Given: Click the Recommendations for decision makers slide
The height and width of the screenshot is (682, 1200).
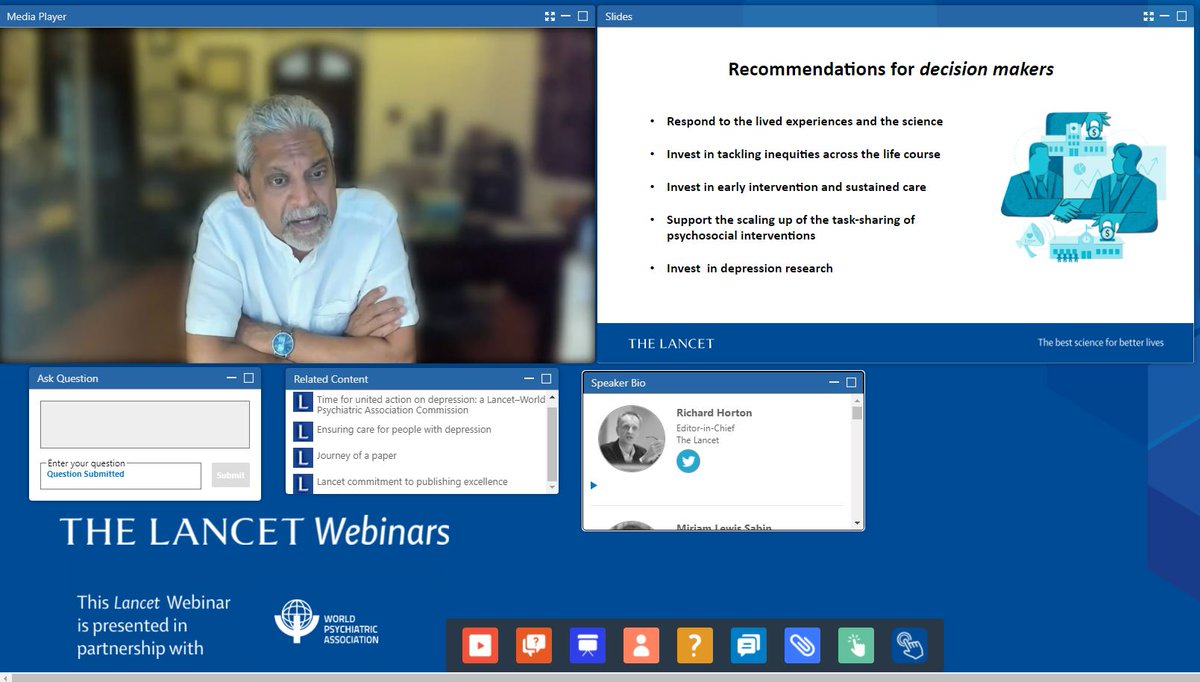Looking at the screenshot, I should 896,195.
